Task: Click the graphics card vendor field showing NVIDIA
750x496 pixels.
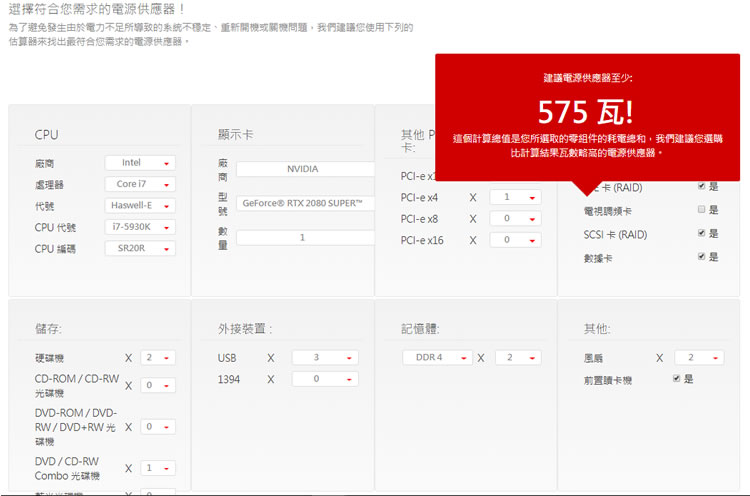Action: click(x=304, y=169)
